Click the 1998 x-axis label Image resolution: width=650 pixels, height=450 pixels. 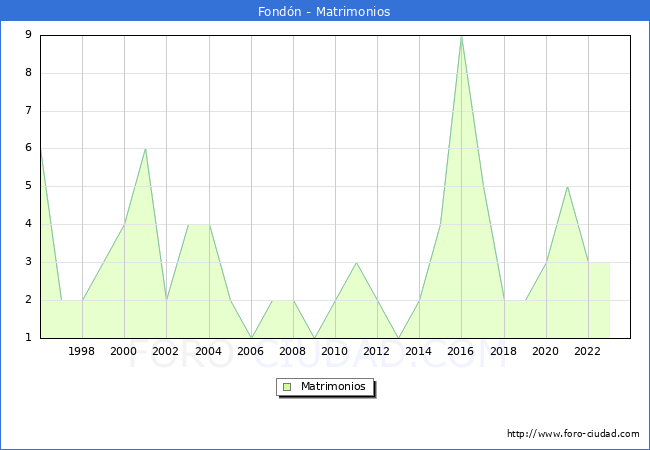click(x=82, y=351)
